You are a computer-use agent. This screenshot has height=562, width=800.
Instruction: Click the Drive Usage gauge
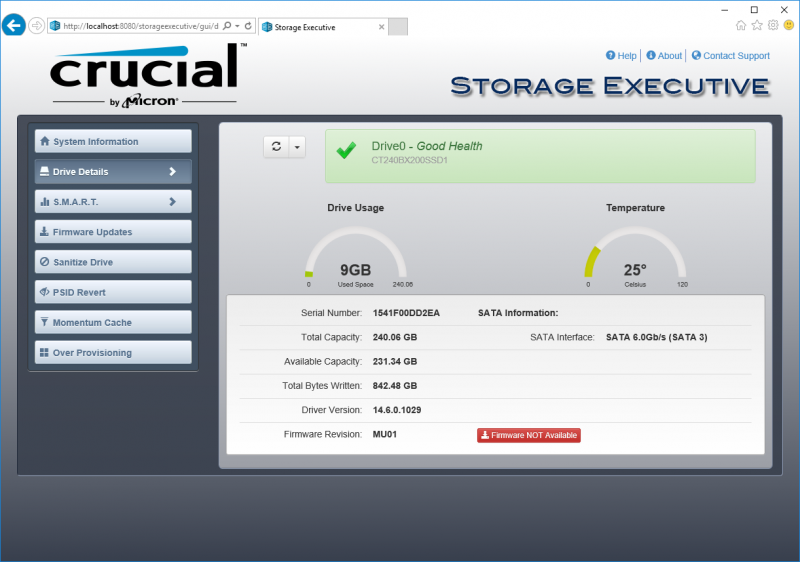[x=356, y=257]
